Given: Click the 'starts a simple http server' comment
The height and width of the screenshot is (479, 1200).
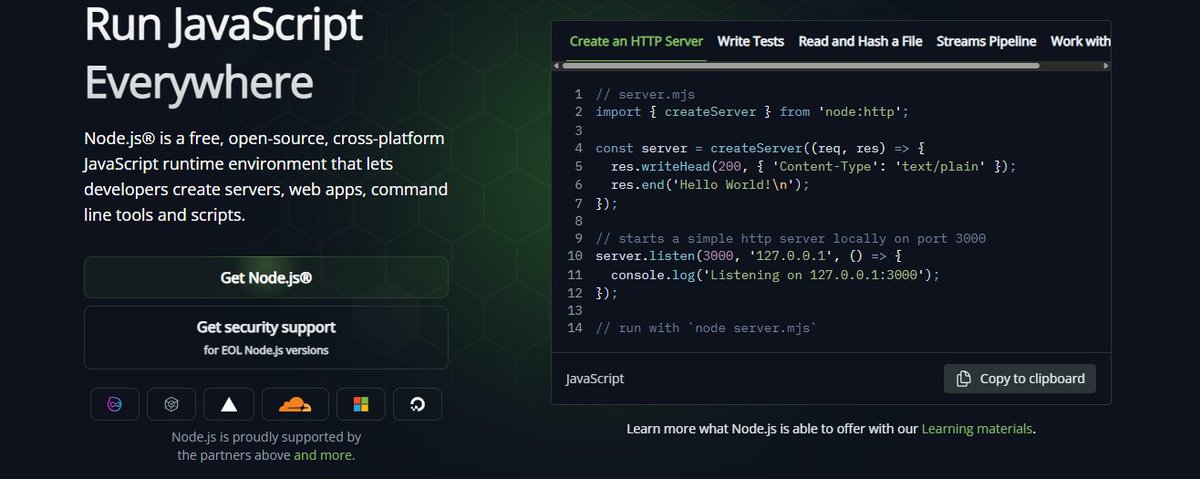Looking at the screenshot, I should coord(791,238).
